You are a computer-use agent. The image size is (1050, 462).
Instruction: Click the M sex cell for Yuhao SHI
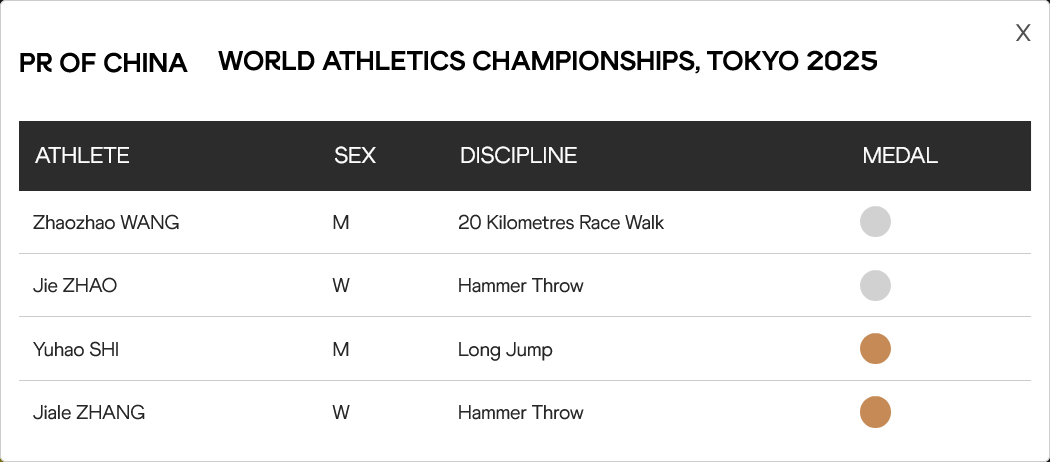[x=341, y=350]
